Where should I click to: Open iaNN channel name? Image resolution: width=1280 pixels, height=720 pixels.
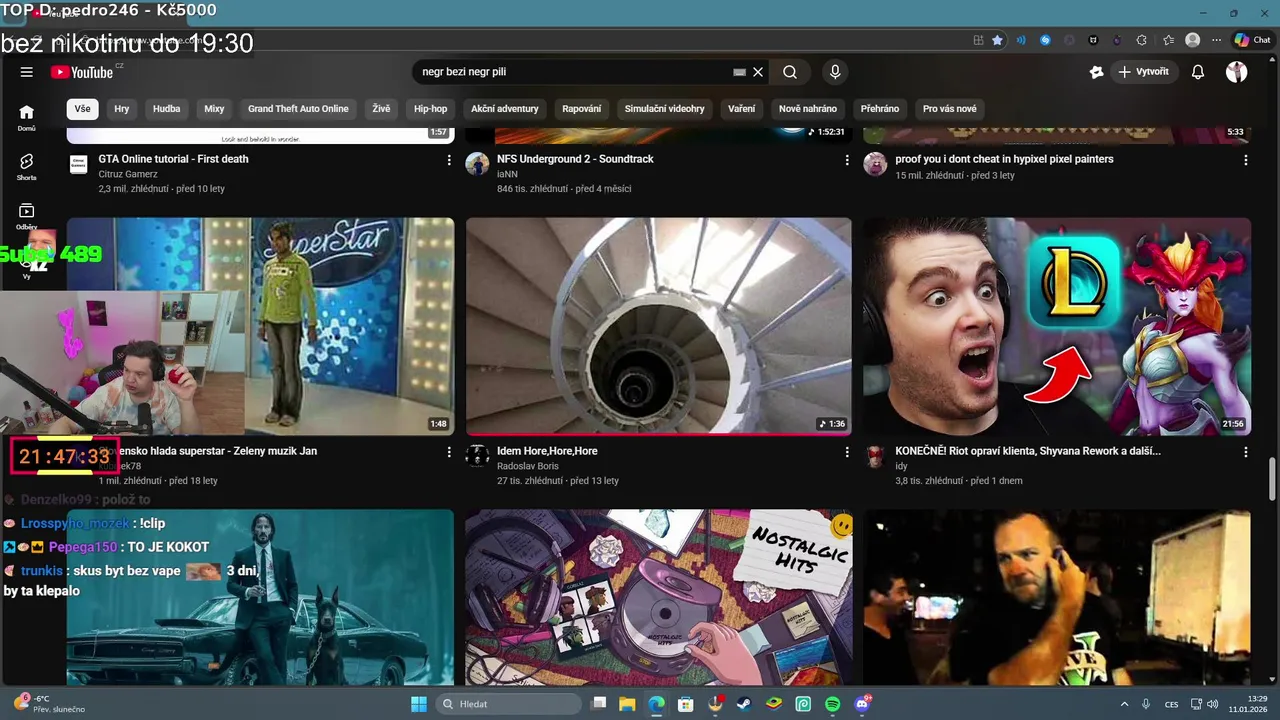coord(507,174)
